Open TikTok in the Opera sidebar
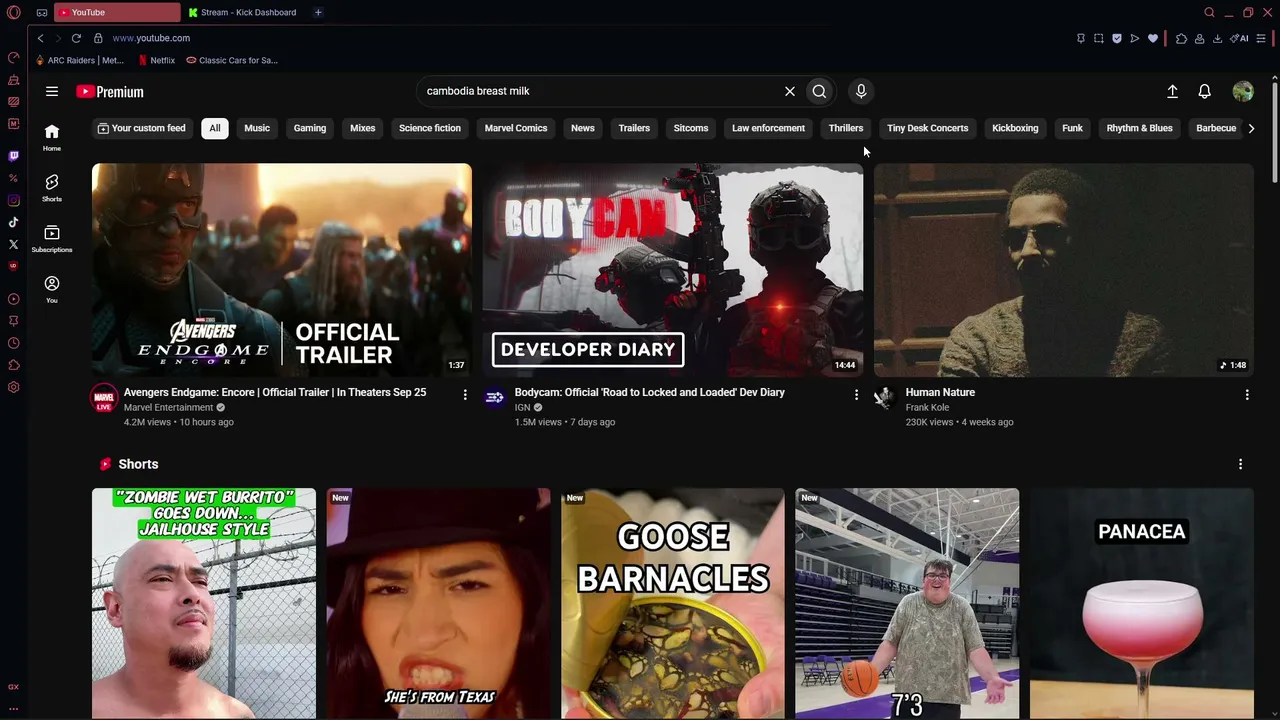This screenshot has width=1280, height=720. pos(14,222)
